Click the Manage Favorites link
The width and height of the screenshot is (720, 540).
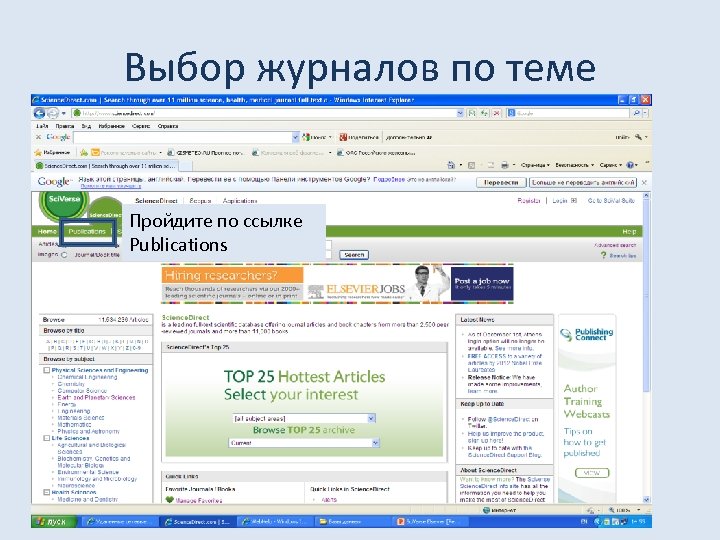(x=199, y=501)
